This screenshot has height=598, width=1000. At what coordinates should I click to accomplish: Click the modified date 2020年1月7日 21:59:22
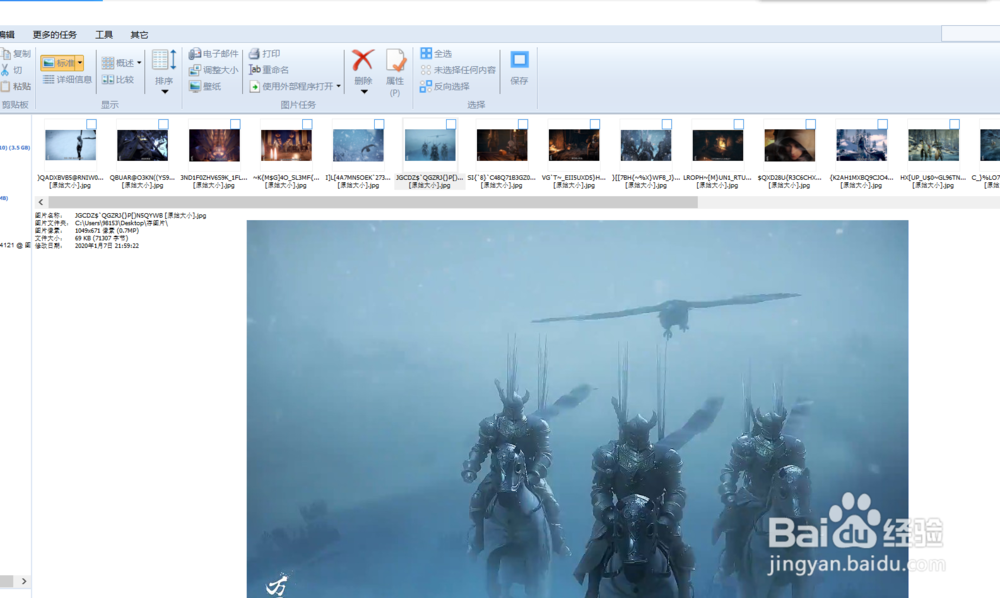pyautogui.click(x=107, y=245)
